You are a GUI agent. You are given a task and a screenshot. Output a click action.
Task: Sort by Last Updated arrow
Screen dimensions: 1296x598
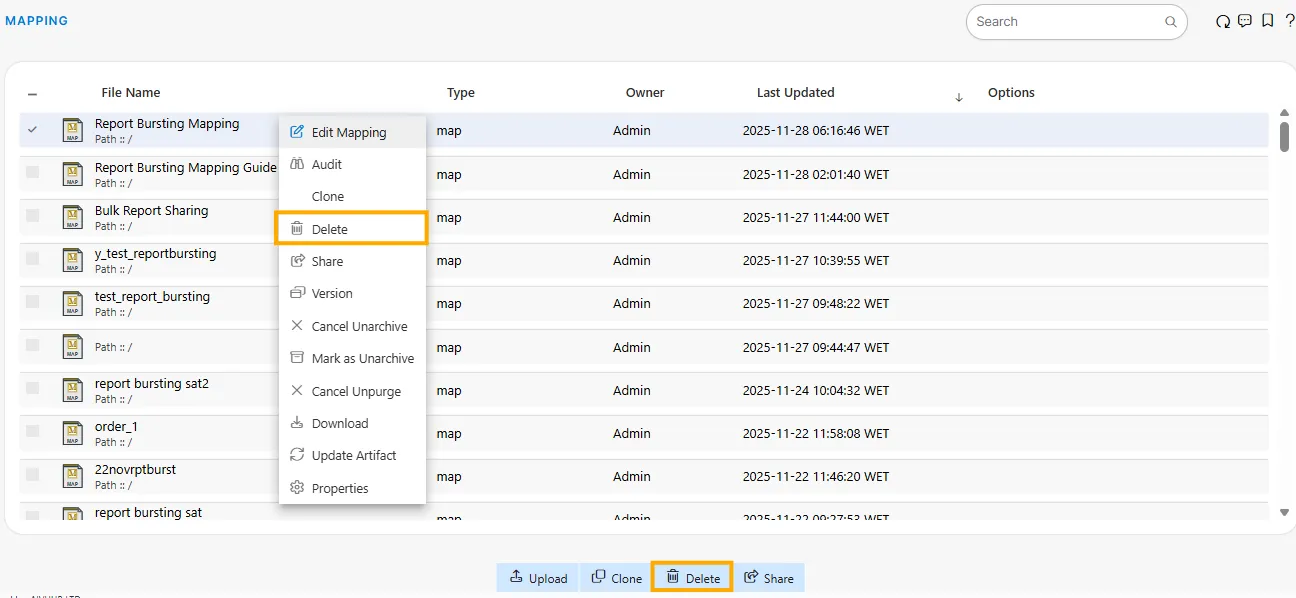coord(959,97)
